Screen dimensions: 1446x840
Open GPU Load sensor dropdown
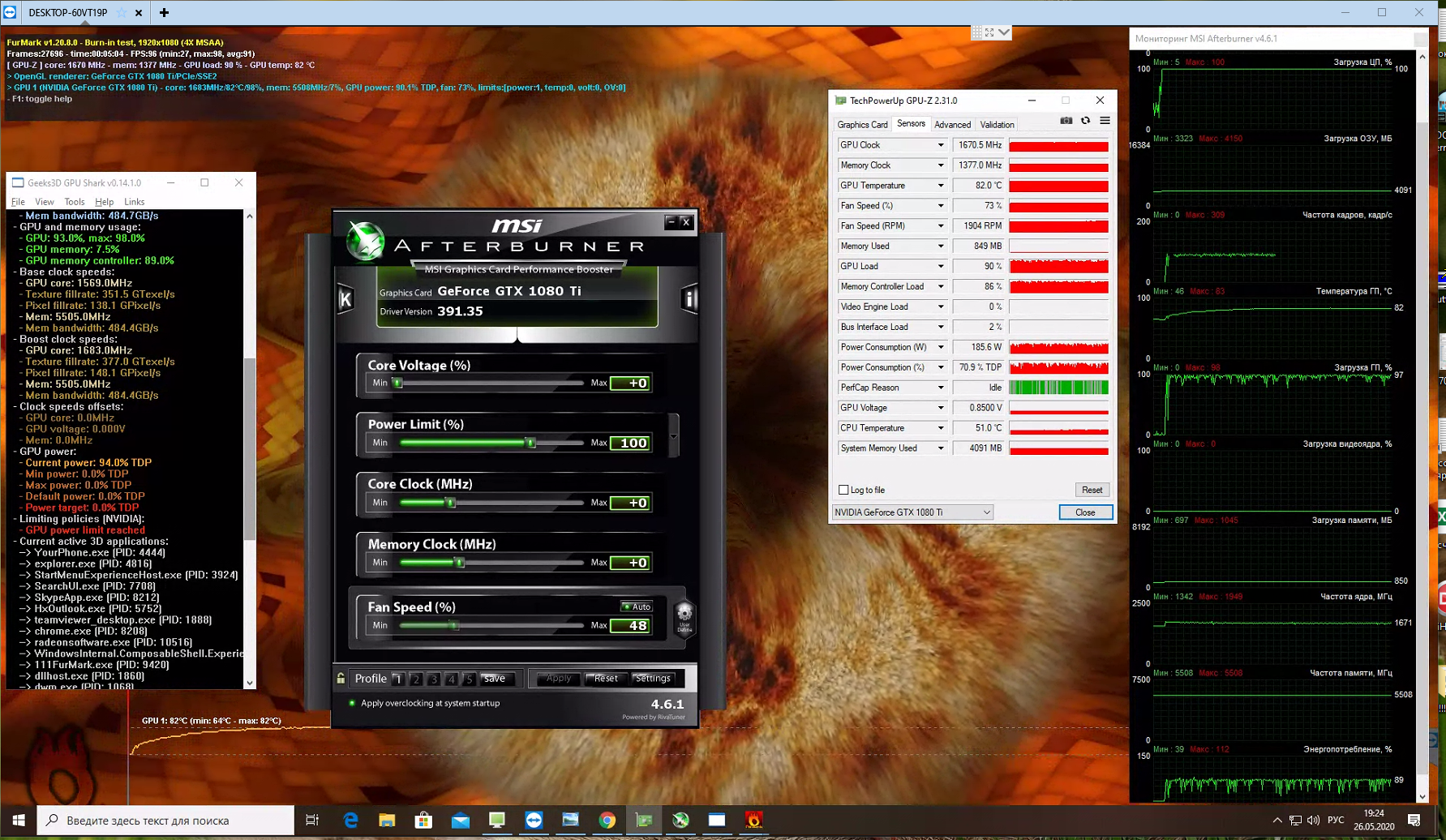pyautogui.click(x=941, y=266)
